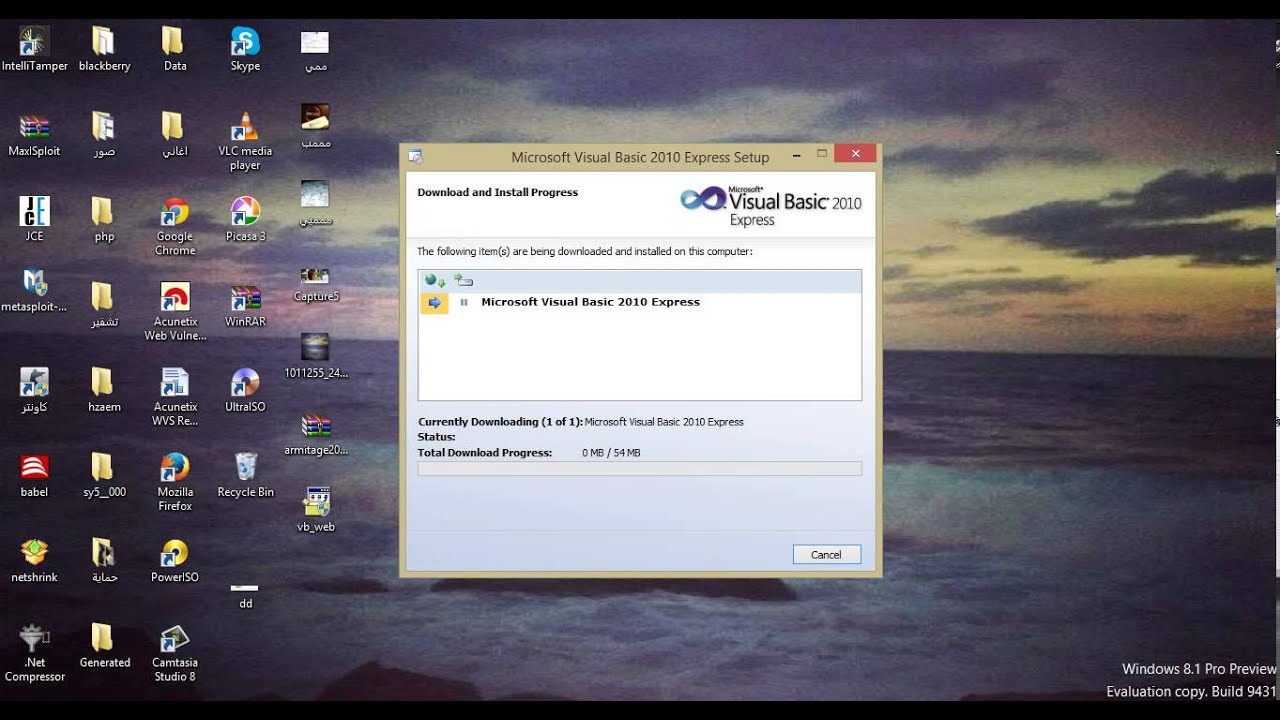Click the 0 MB / 54 MB progress text

pos(611,453)
